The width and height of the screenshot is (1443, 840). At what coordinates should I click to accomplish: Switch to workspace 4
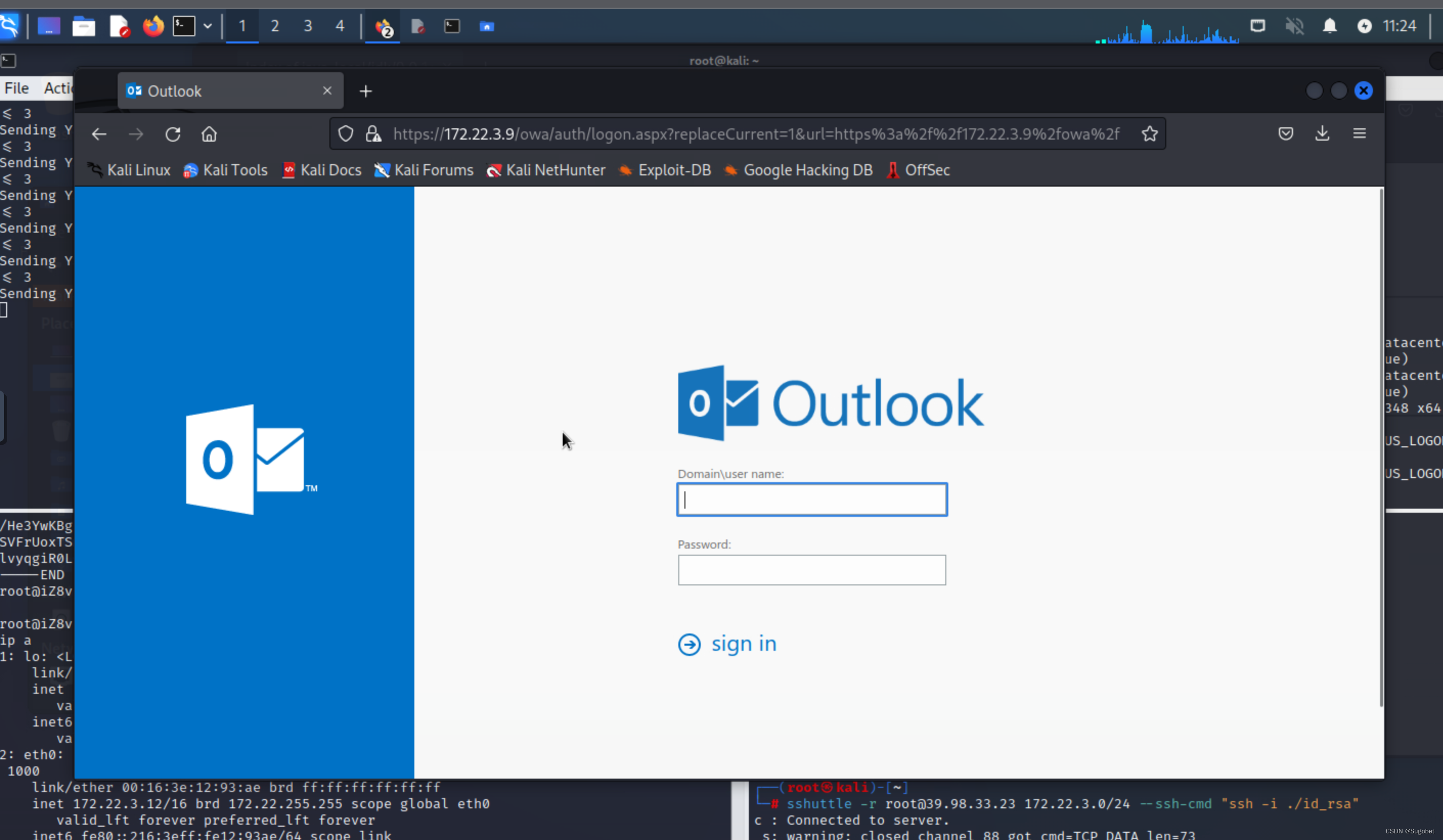tap(340, 26)
